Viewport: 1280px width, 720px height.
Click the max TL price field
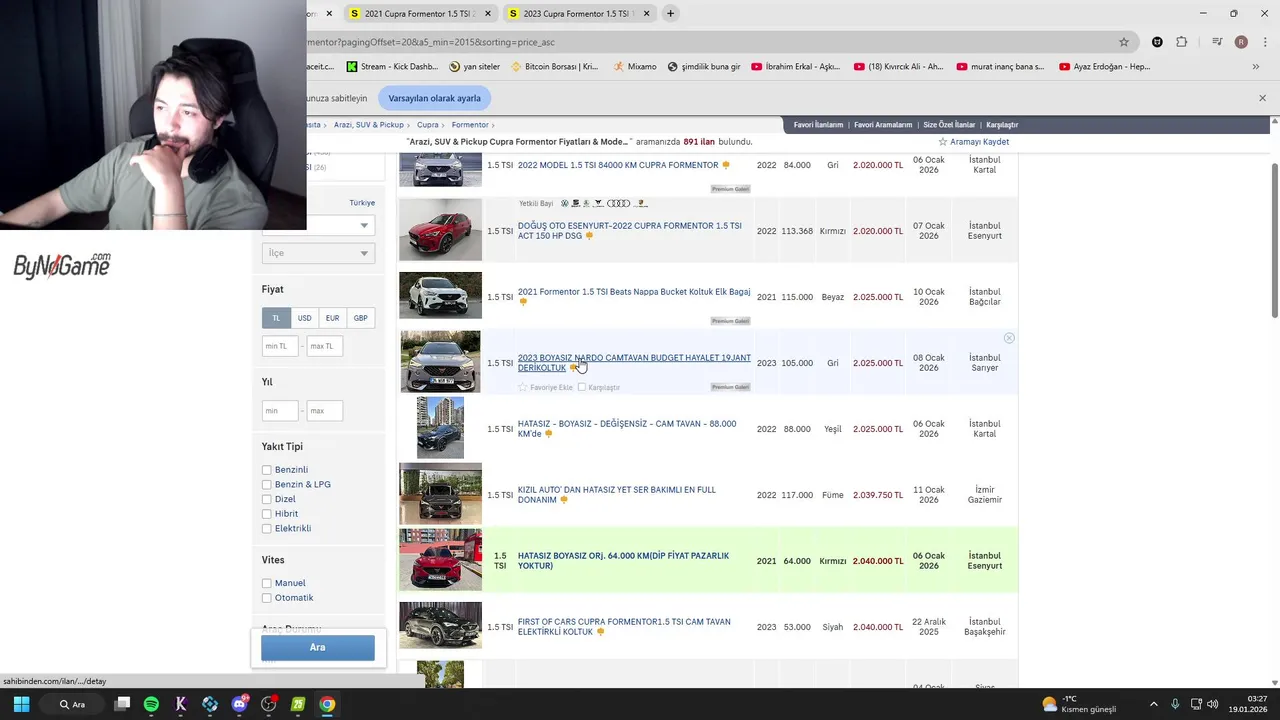(324, 346)
